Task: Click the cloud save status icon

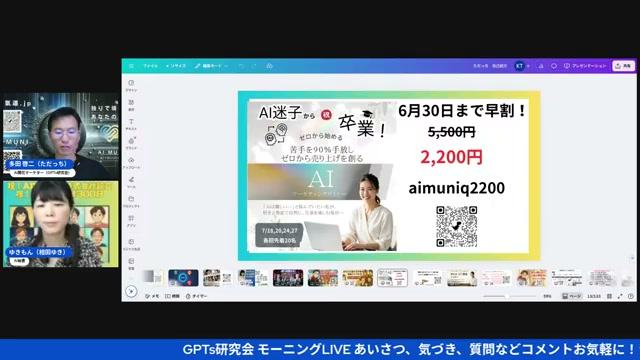Action: point(269,66)
